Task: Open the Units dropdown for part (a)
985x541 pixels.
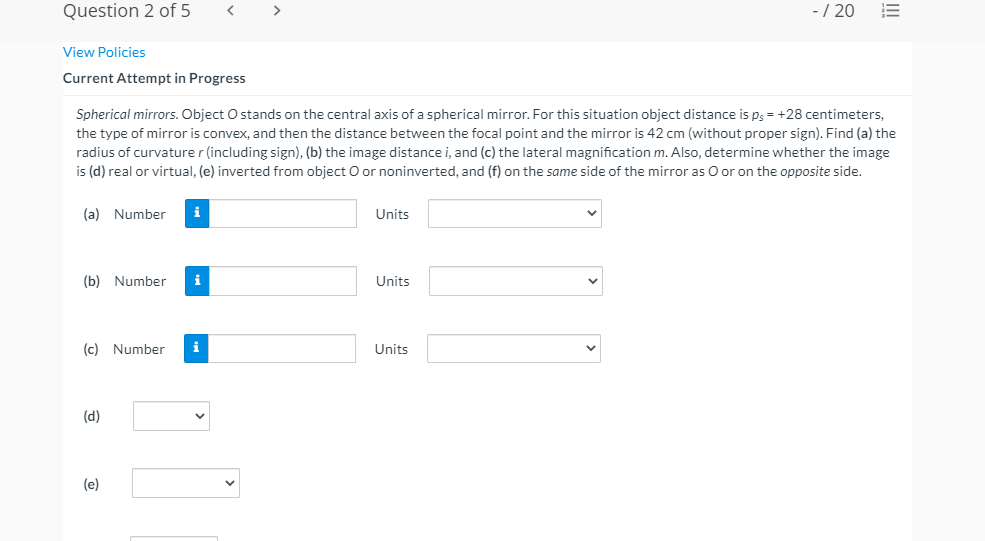Action: (514, 214)
